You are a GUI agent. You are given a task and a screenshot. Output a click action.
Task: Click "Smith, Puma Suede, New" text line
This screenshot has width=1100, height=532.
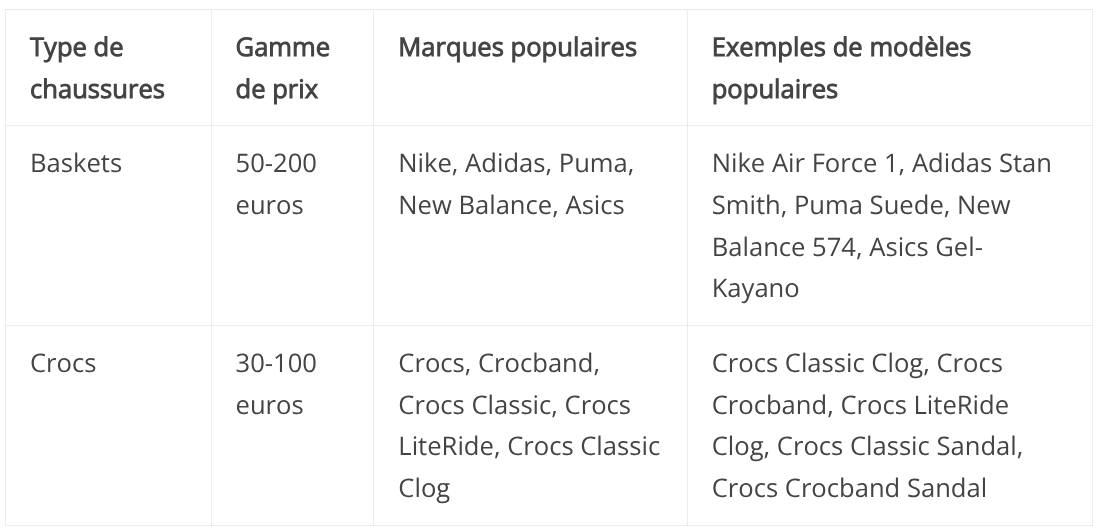(861, 205)
